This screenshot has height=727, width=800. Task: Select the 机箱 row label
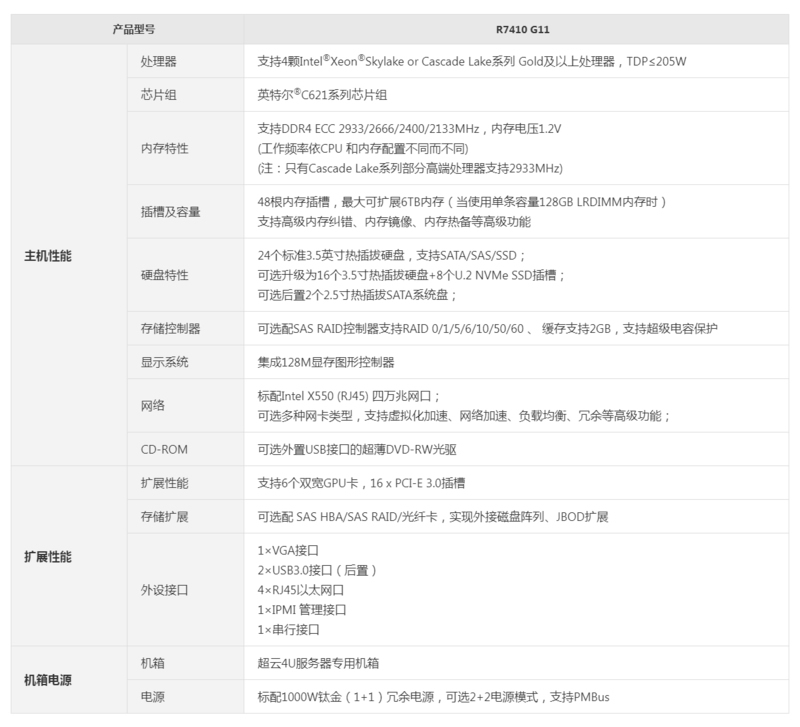pos(153,663)
